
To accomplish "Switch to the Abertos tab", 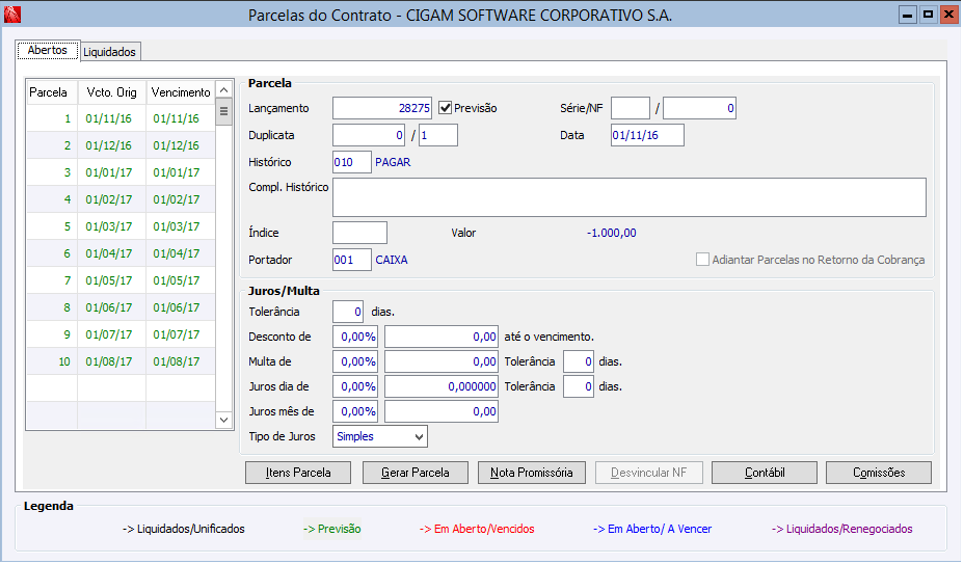I will point(48,50).
